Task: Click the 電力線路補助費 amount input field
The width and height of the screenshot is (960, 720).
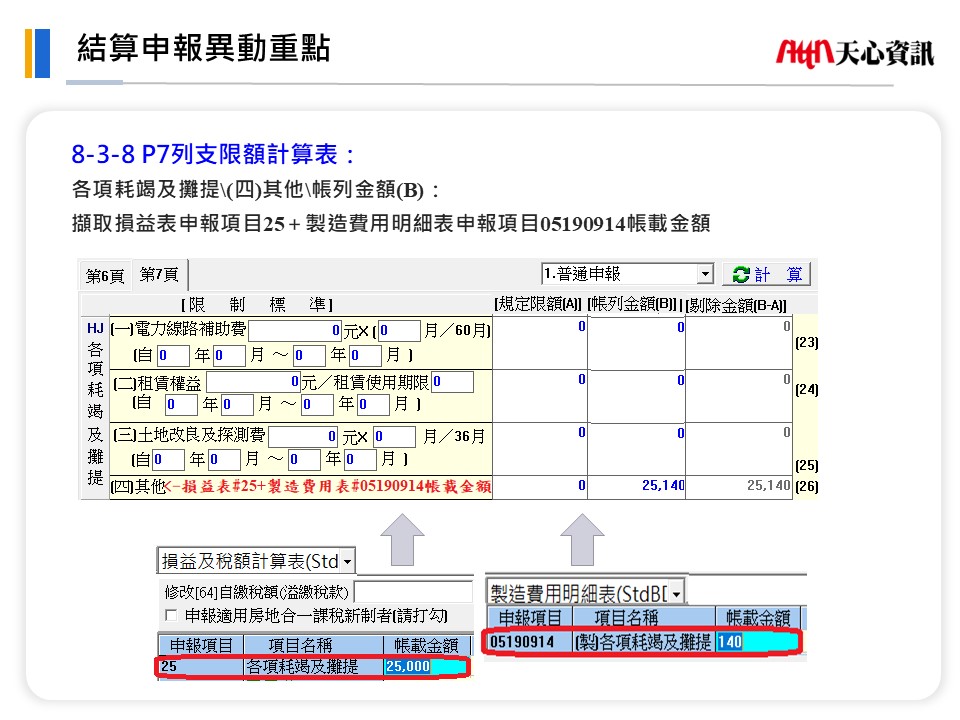Action: (x=295, y=330)
